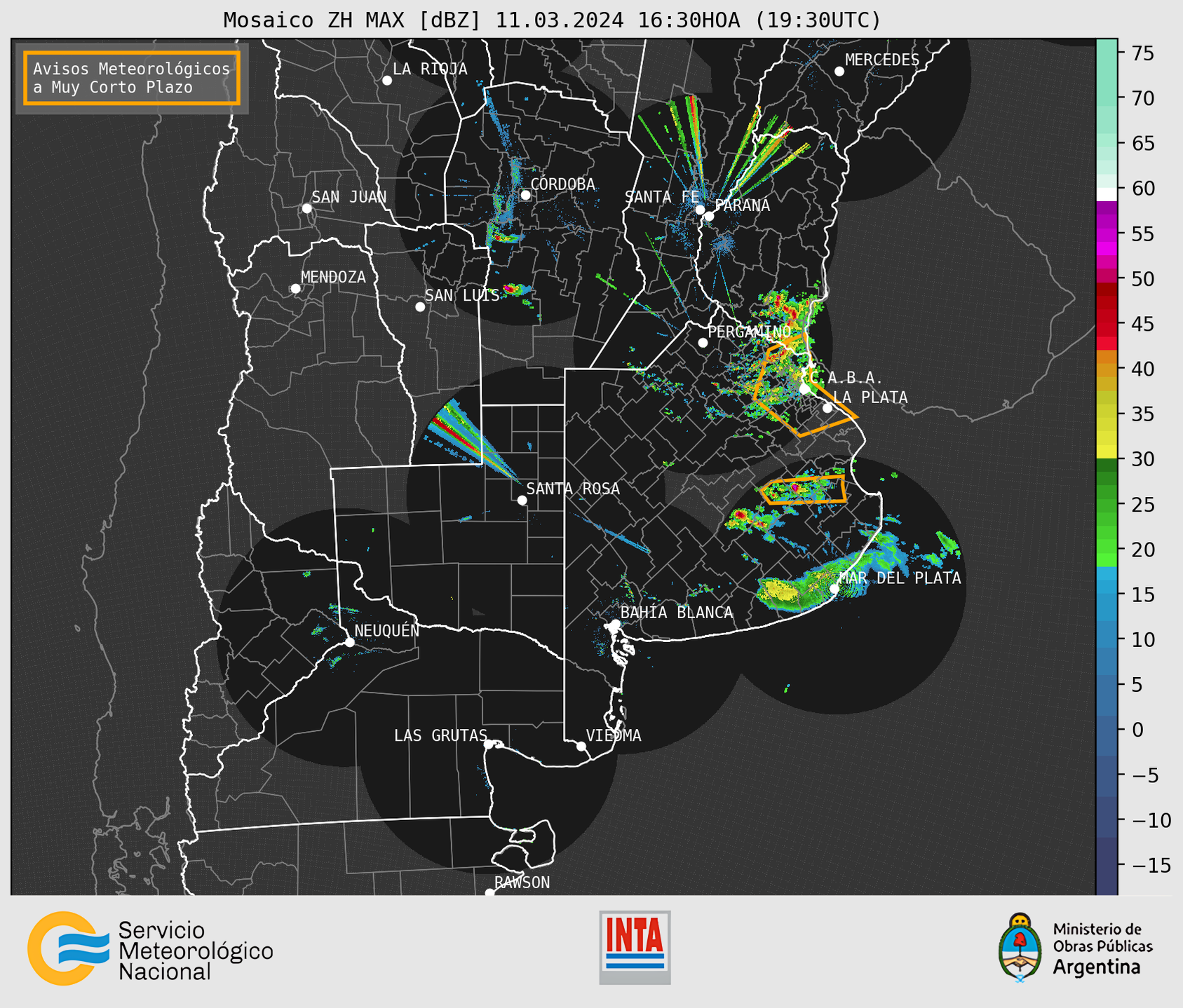The image size is (1183, 1008).
Task: Click the Mendoza city marker dot
Action: 295,289
